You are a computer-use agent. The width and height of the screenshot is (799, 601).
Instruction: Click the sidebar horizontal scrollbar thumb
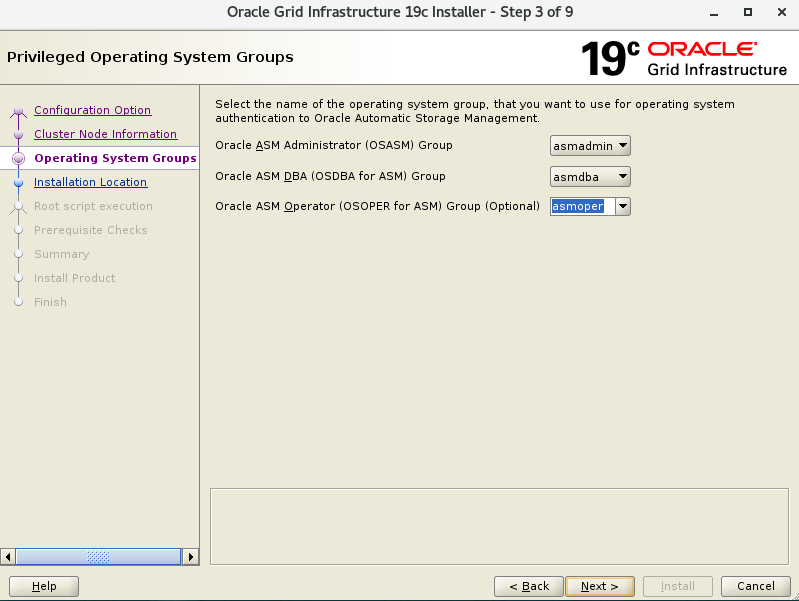pyautogui.click(x=98, y=557)
